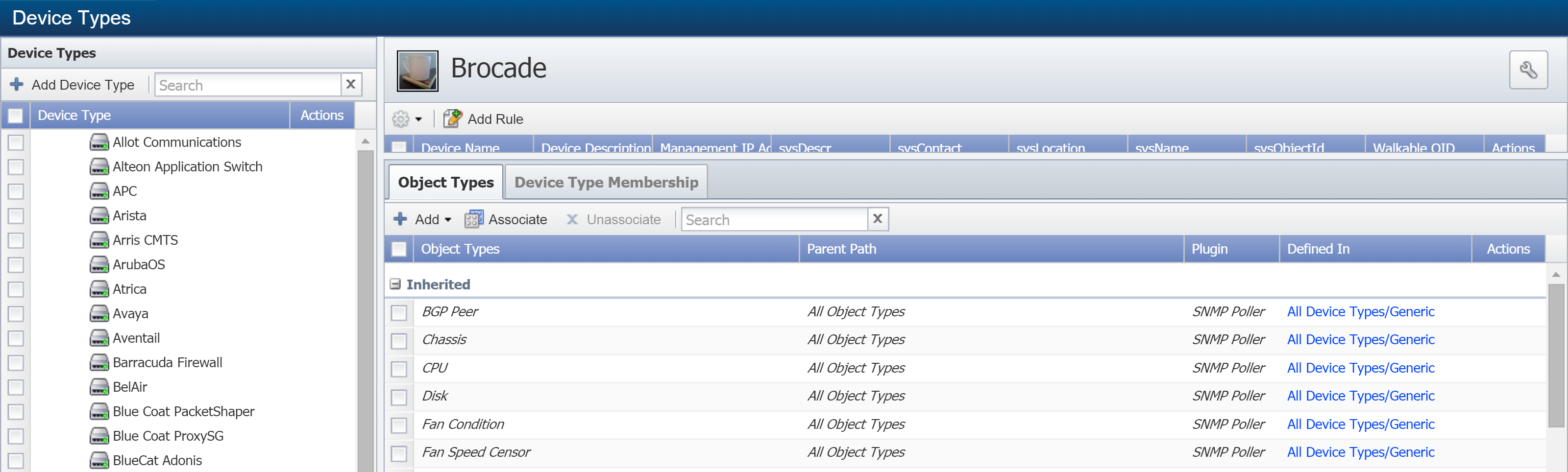Viewport: 1568px width, 472px height.
Task: Click the BelAir device icon
Action: pos(99,387)
